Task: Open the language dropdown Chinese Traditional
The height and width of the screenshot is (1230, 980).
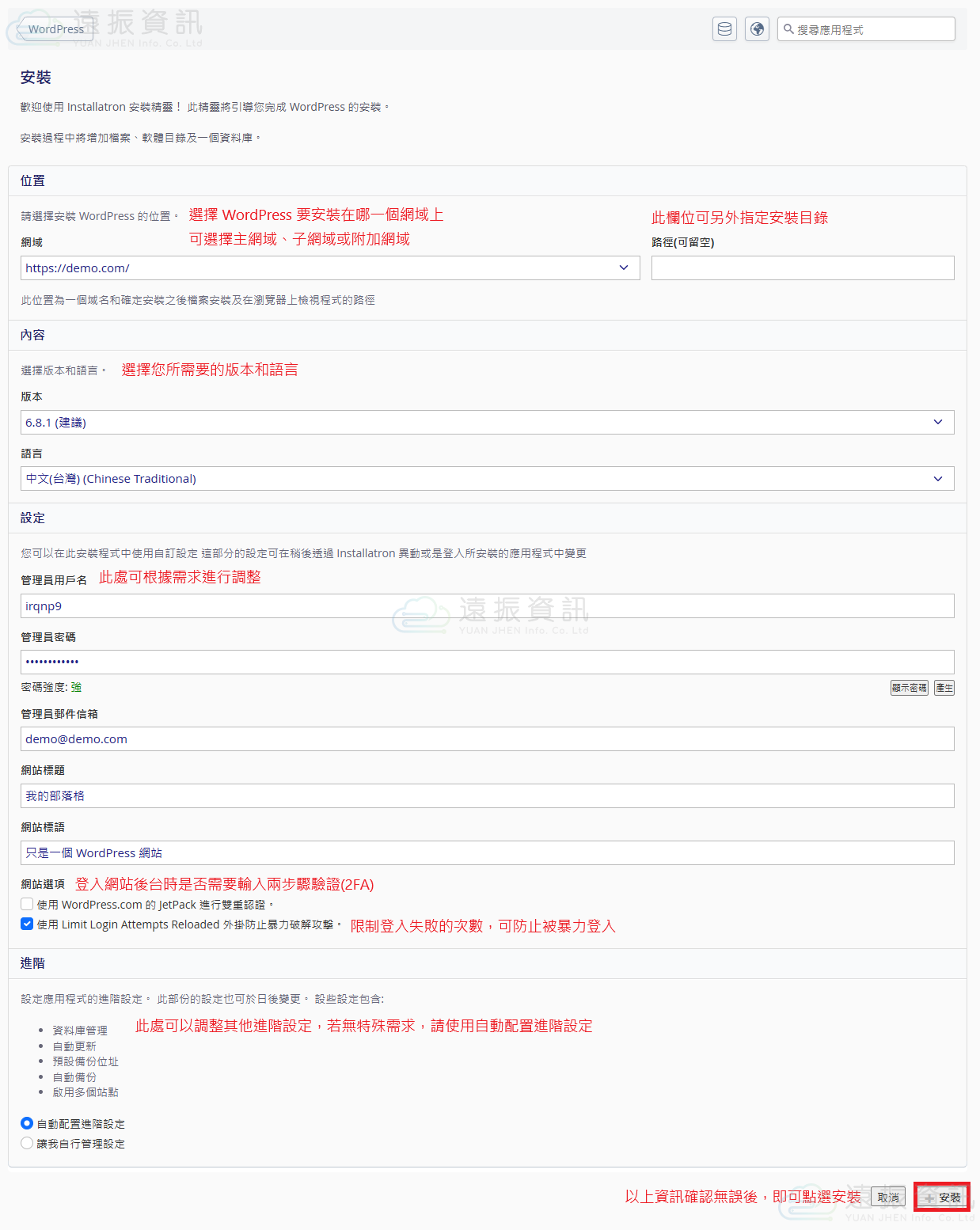Action: coord(487,479)
